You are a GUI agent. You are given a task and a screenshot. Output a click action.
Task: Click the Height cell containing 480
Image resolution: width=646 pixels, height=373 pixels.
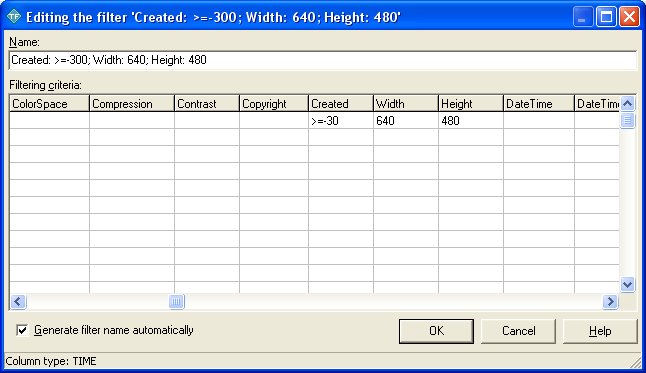(x=471, y=120)
